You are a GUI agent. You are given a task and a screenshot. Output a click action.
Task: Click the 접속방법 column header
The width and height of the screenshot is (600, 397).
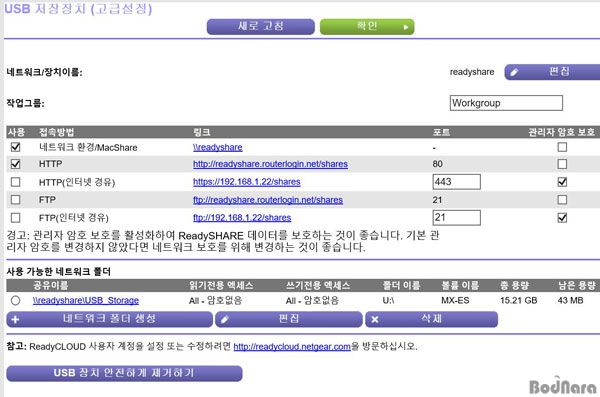[x=56, y=132]
